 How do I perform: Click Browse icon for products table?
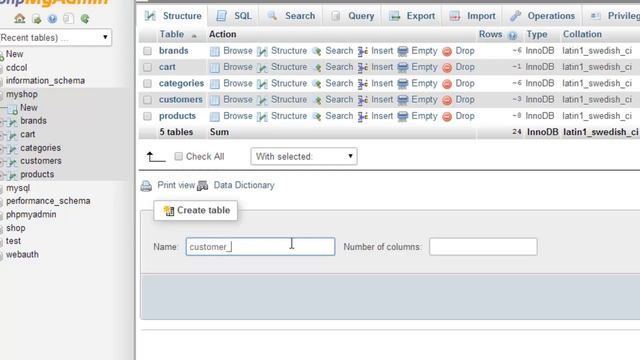[x=215, y=116]
